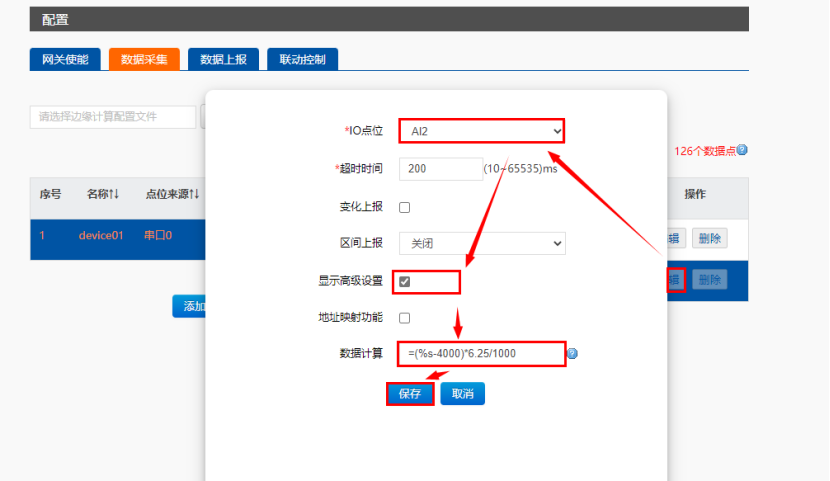Click the 删除 button in the first table row

(709, 238)
